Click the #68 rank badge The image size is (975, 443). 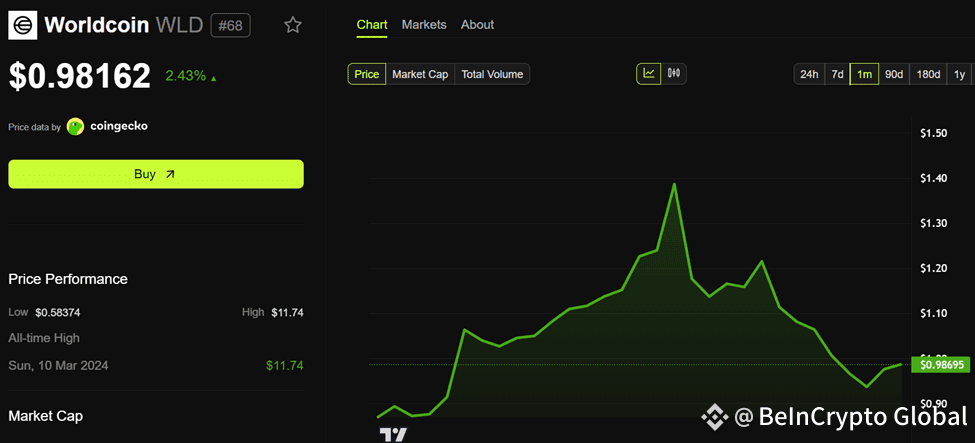click(x=231, y=26)
